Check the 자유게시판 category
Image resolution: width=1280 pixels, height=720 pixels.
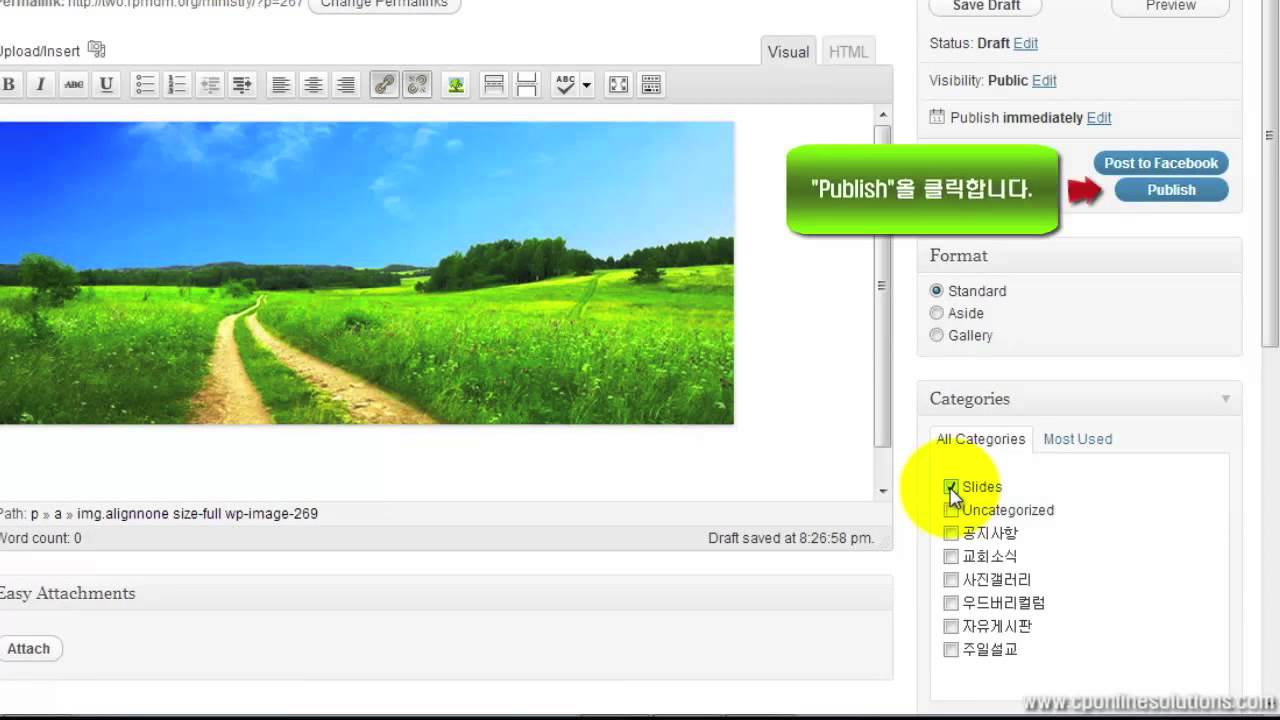(951, 626)
